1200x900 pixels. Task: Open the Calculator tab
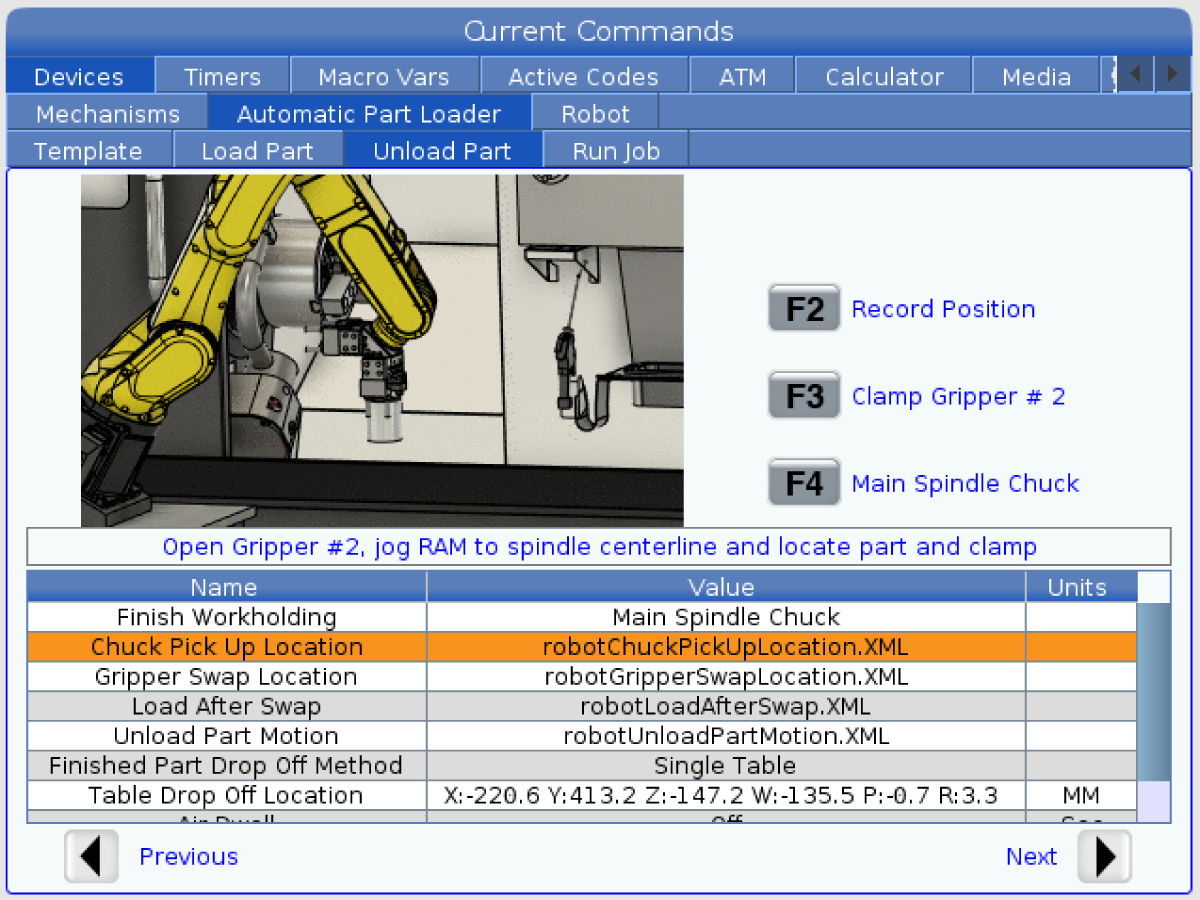coord(883,77)
